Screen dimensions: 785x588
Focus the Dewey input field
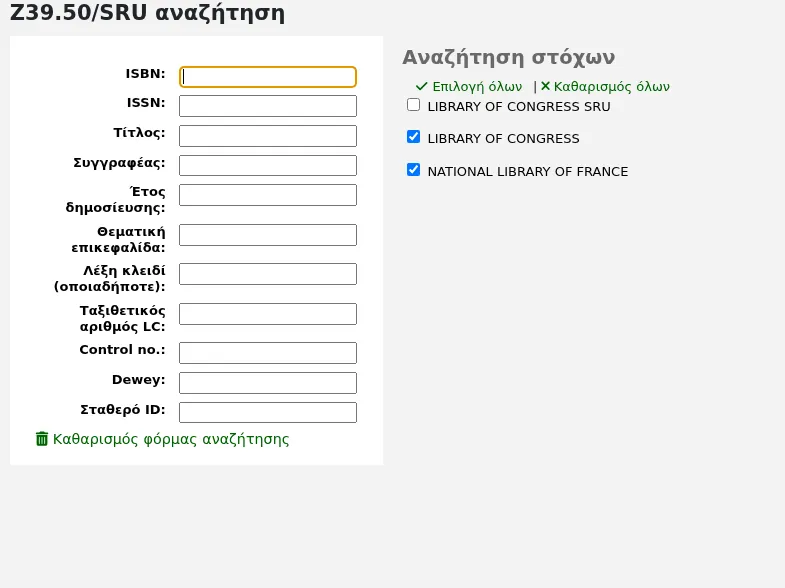click(268, 383)
